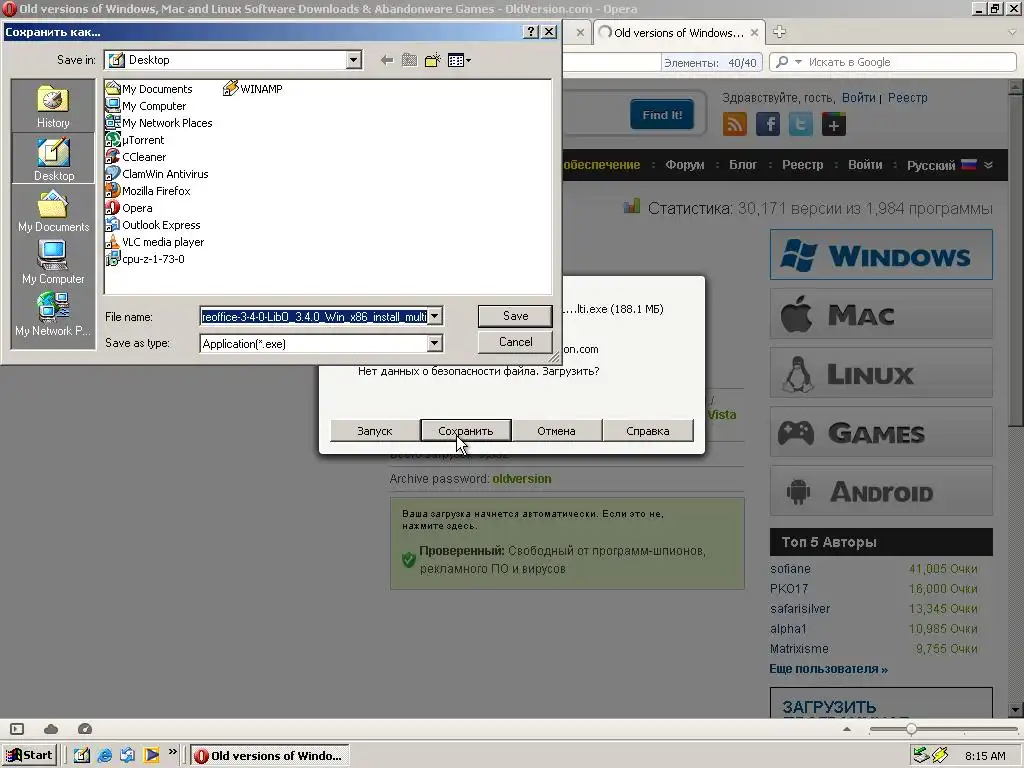Image resolution: width=1024 pixels, height=768 pixels.
Task: Select My Network Places in file list
Action: click(159, 123)
